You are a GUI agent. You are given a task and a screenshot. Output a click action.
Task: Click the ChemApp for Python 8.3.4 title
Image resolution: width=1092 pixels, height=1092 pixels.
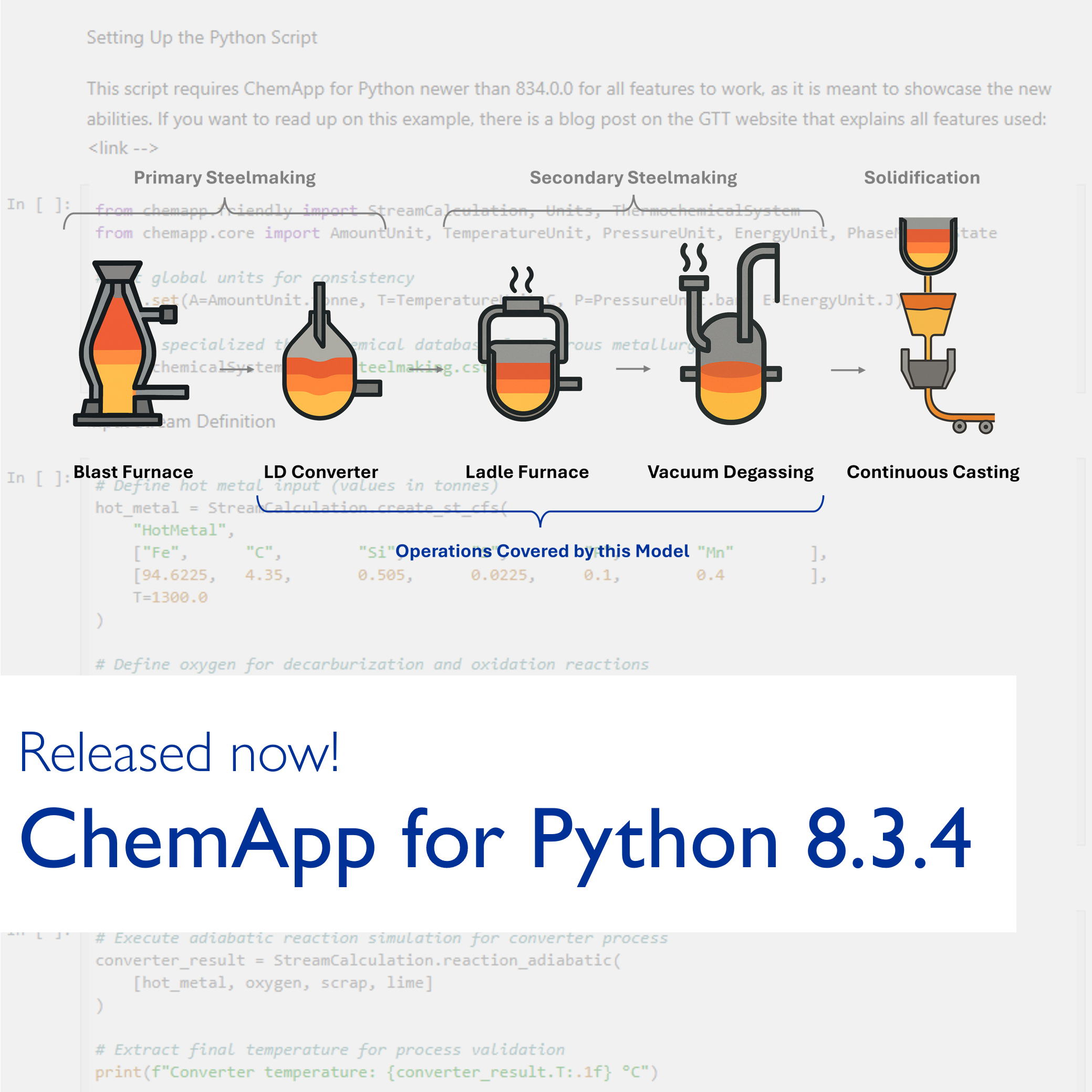(496, 838)
